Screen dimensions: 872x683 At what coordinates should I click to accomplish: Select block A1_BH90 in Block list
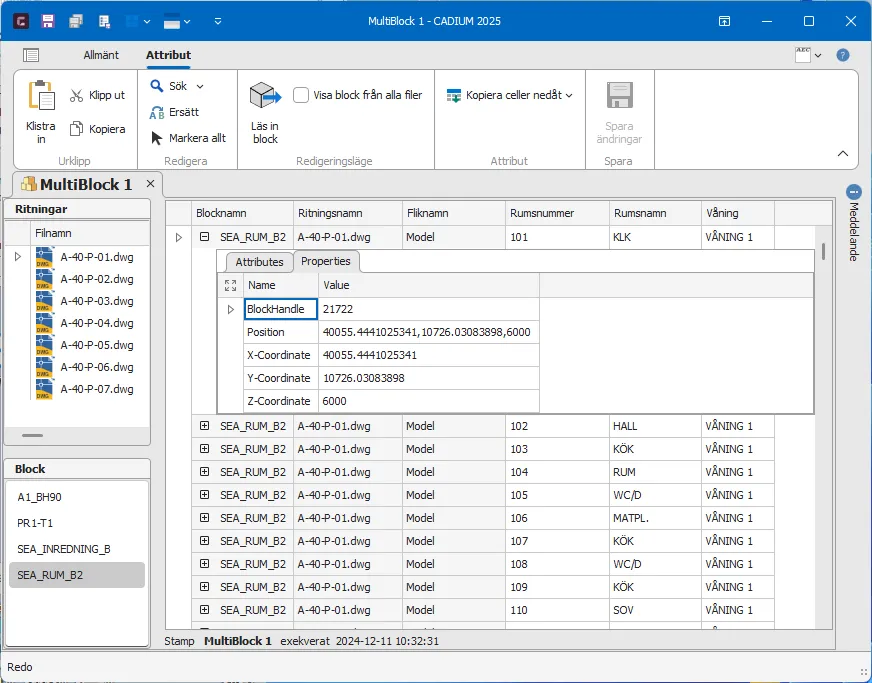click(x=77, y=497)
